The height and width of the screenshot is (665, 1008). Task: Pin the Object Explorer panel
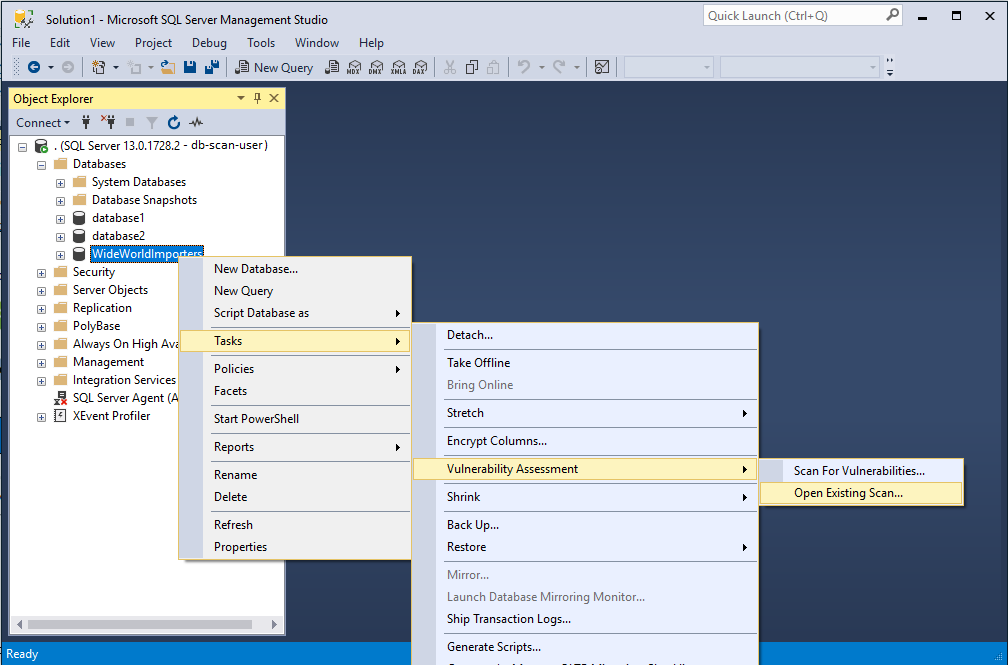tap(259, 98)
